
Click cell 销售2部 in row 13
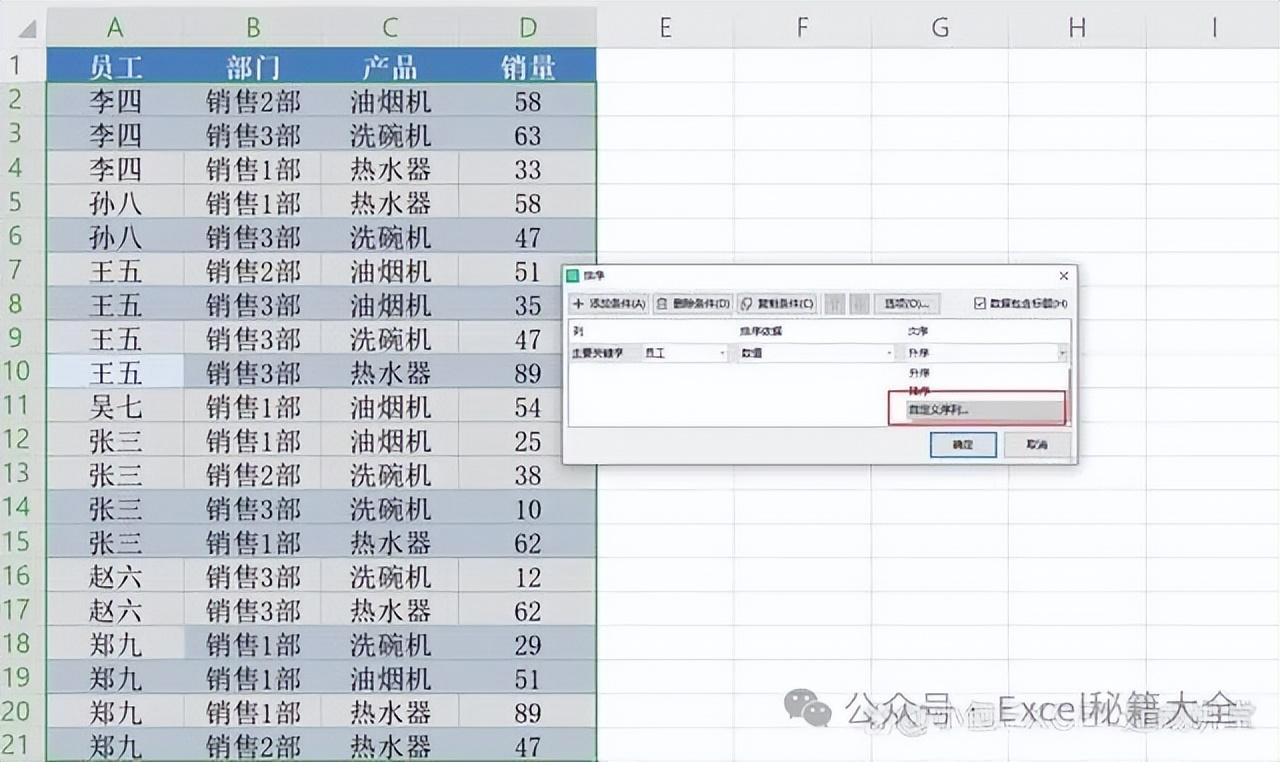(253, 474)
